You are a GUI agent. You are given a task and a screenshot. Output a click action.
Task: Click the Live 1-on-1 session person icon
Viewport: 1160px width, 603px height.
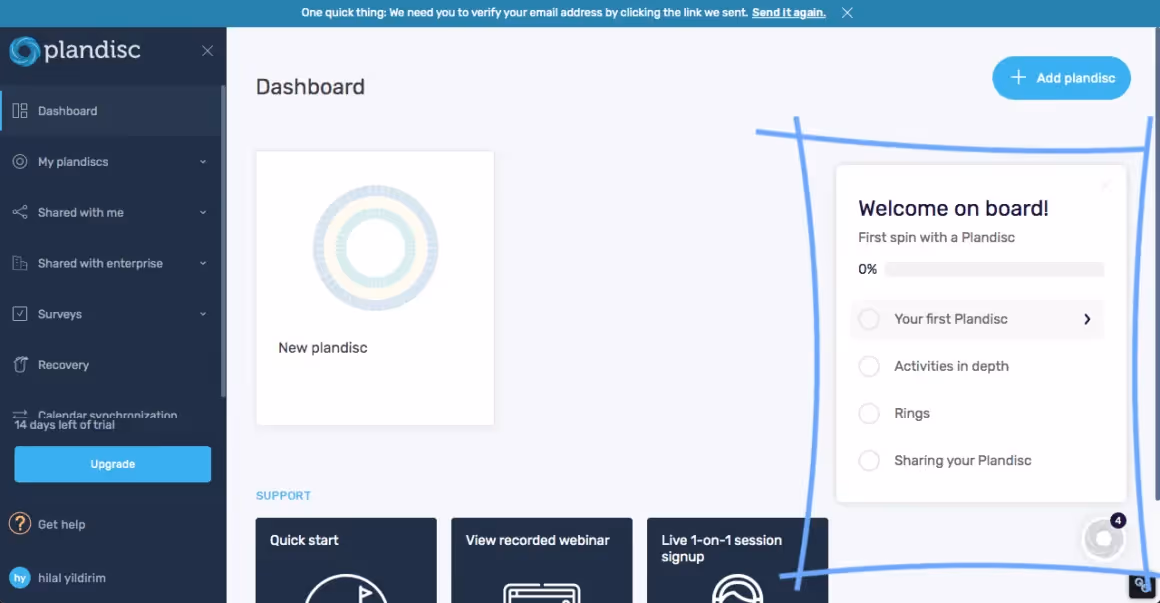(738, 588)
